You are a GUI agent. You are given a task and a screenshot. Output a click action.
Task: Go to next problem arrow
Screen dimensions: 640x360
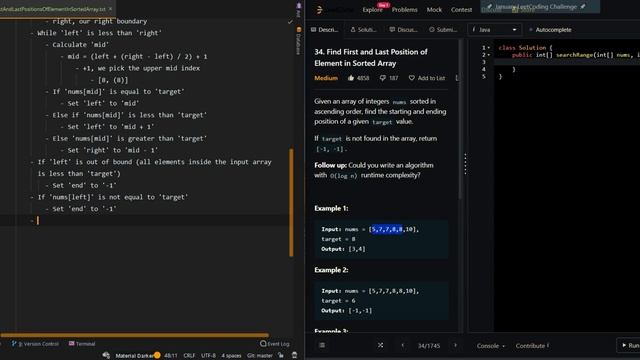tap(456, 345)
